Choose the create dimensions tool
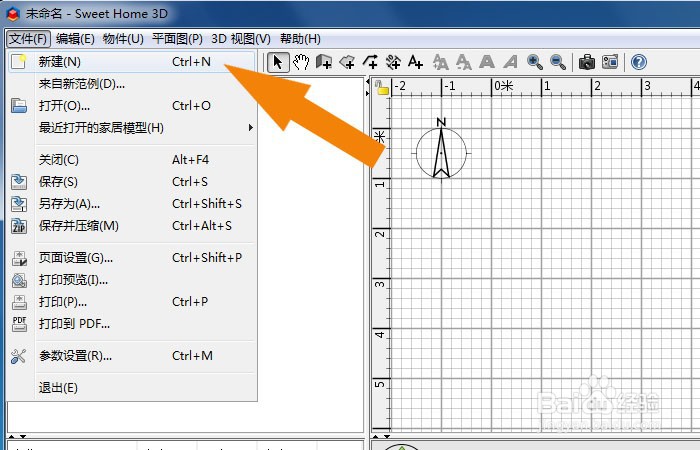Screen dimensions: 700x450 [393, 62]
